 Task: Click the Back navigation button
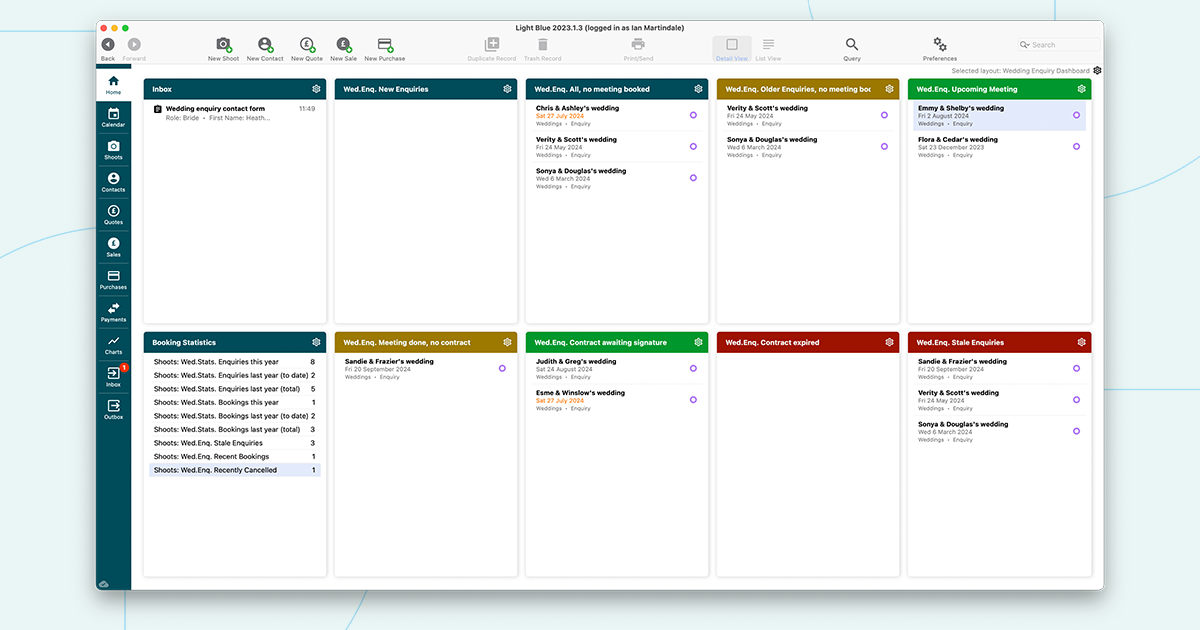(108, 45)
